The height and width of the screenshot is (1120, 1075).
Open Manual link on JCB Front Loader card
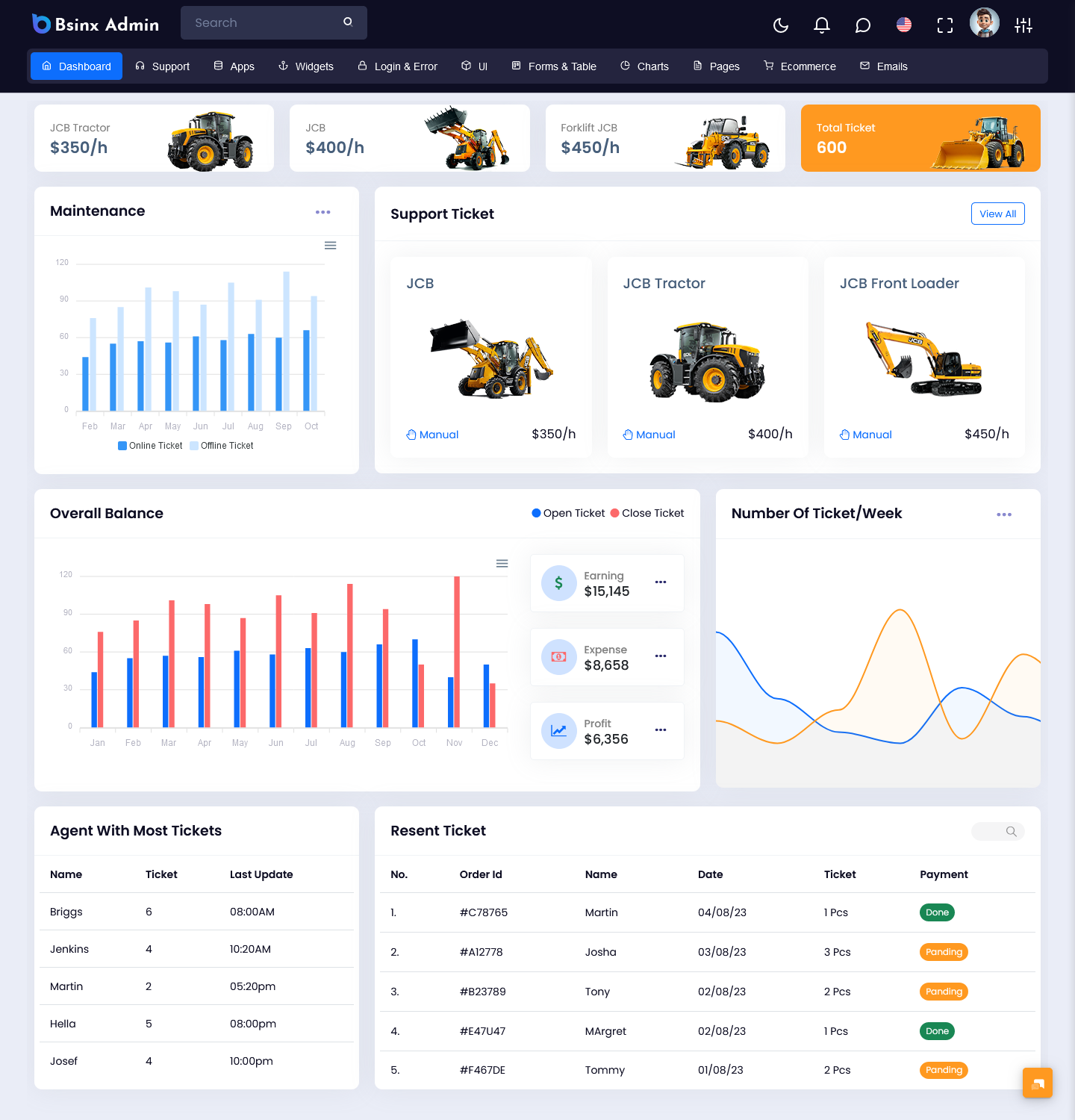pyautogui.click(x=865, y=435)
